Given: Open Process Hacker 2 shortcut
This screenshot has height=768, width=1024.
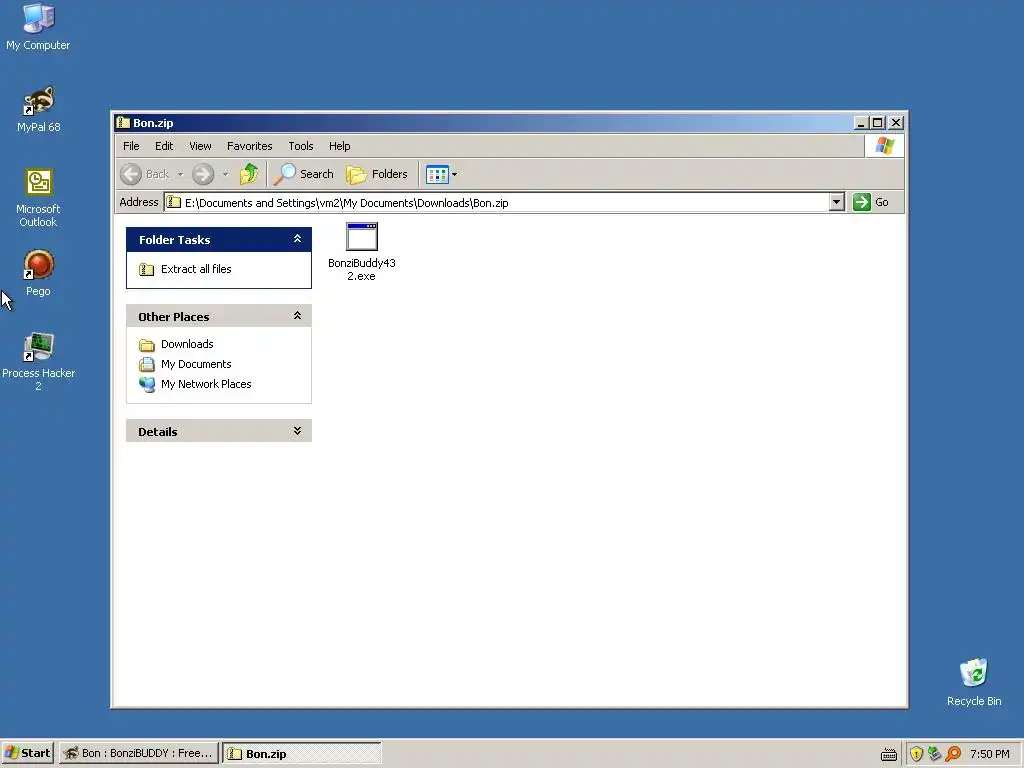Looking at the screenshot, I should [x=38, y=362].
